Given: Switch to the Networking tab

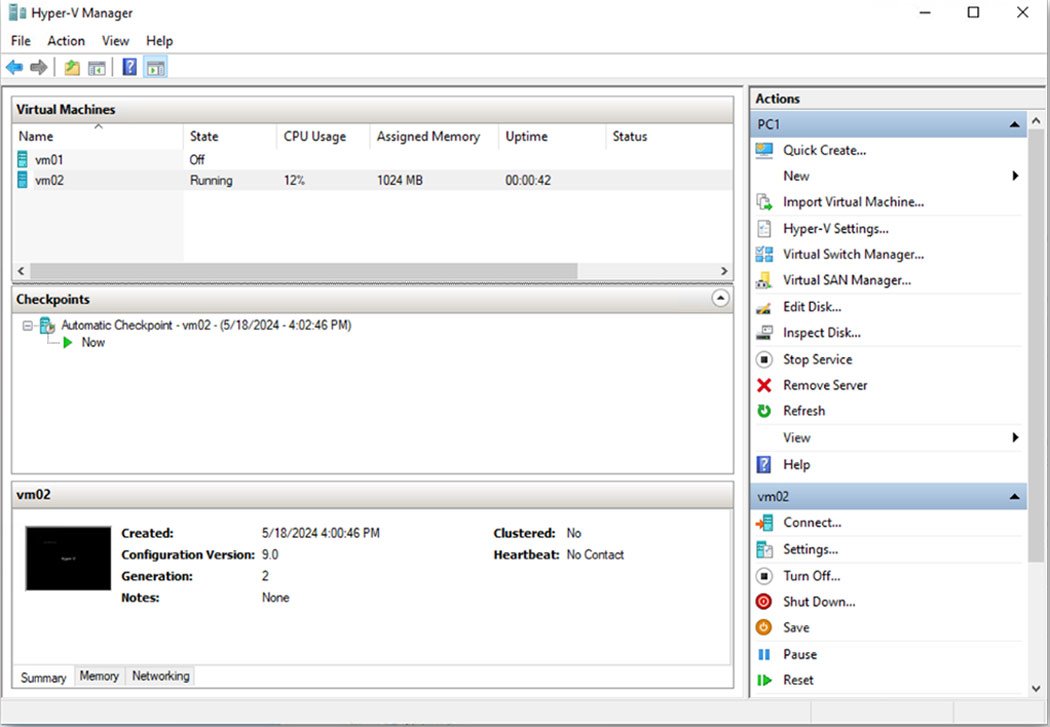Looking at the screenshot, I should tap(160, 676).
